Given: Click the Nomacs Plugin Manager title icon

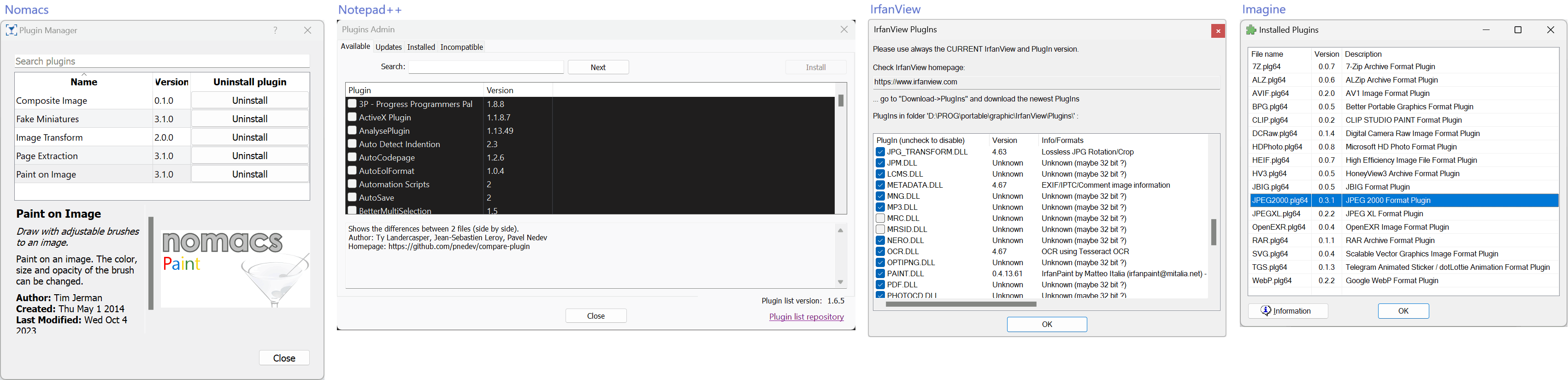Looking at the screenshot, I should pyautogui.click(x=11, y=30).
